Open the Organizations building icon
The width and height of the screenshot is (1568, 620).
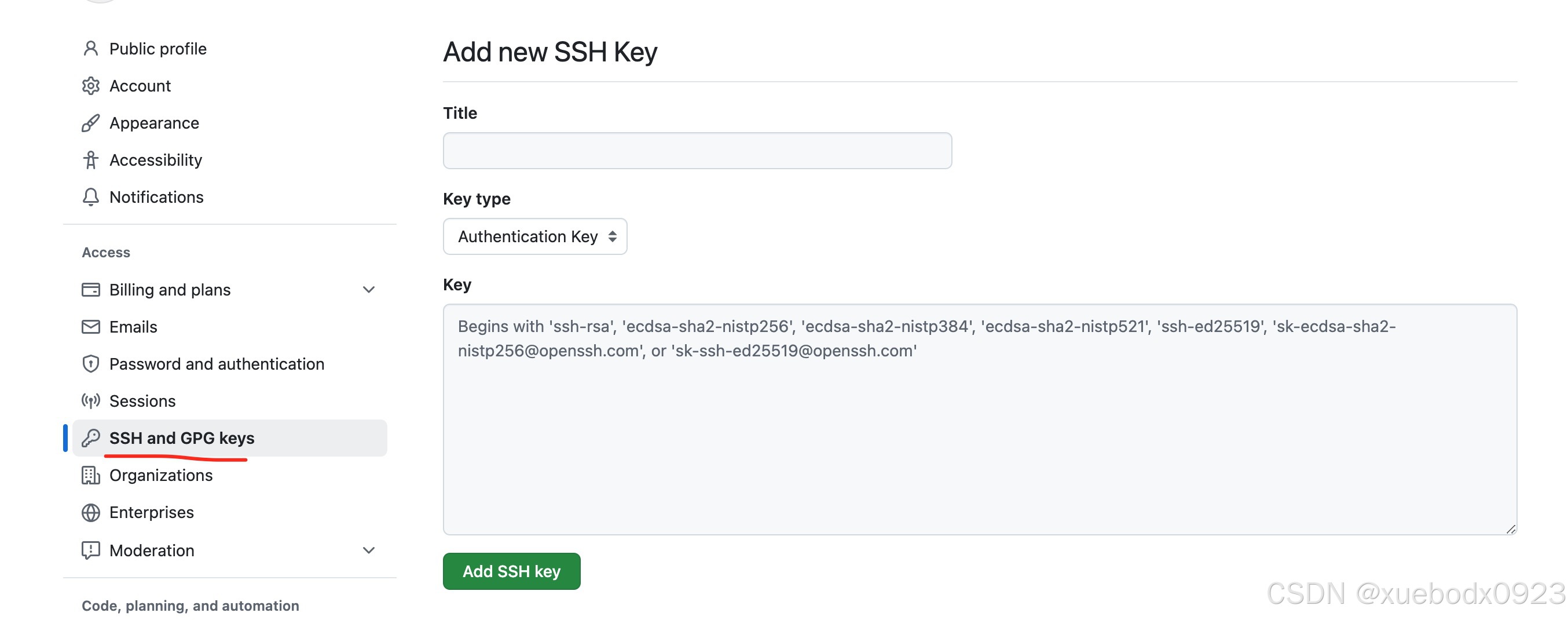click(91, 475)
